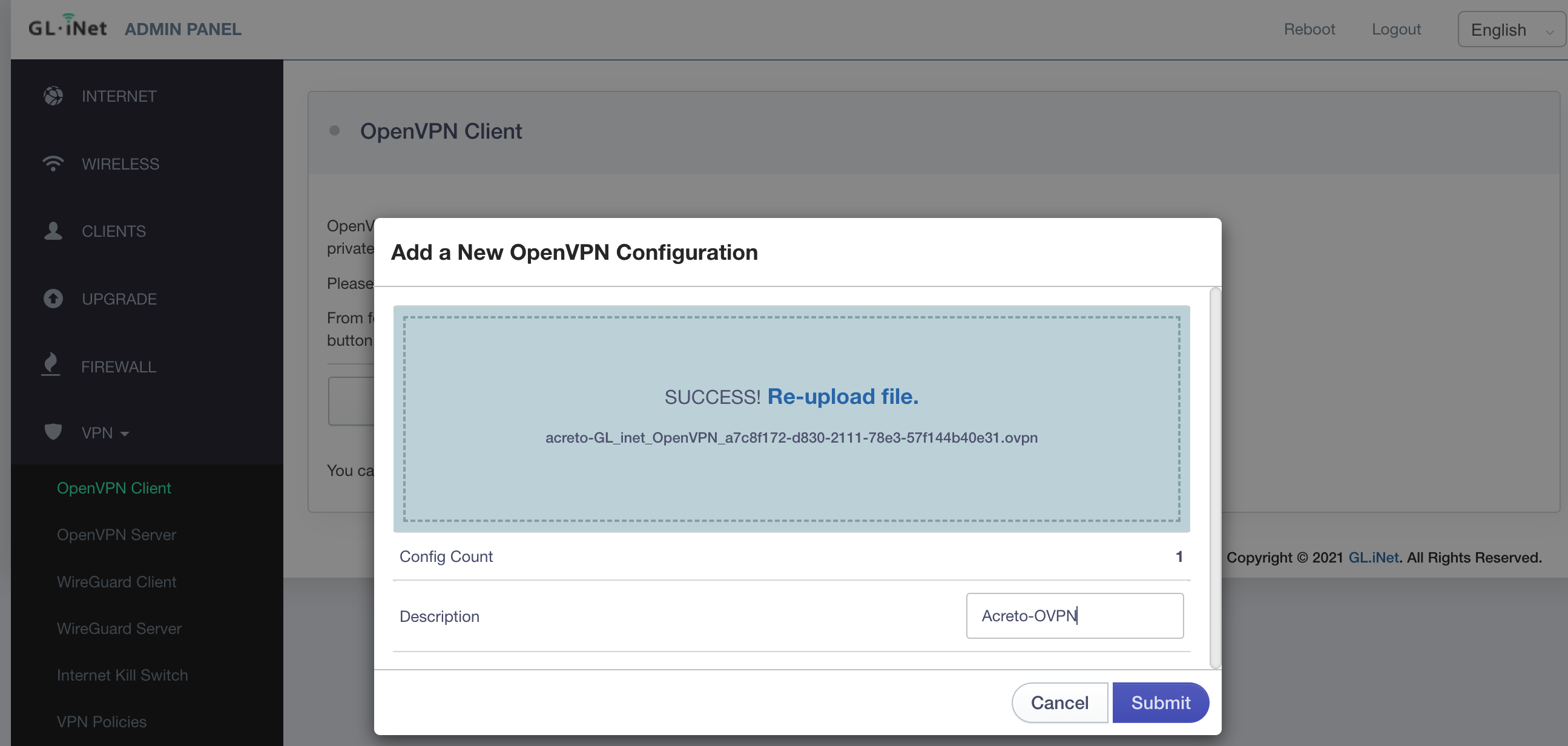Click the GL.iNet logo in header
The image size is (1568, 746).
tap(68, 26)
